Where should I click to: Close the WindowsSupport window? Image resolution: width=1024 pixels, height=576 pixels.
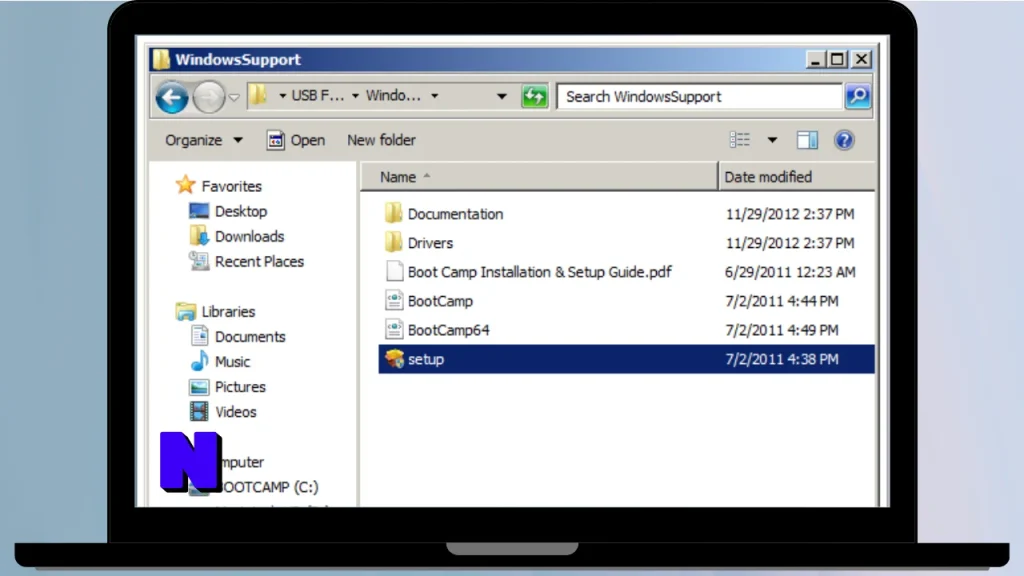(x=861, y=59)
